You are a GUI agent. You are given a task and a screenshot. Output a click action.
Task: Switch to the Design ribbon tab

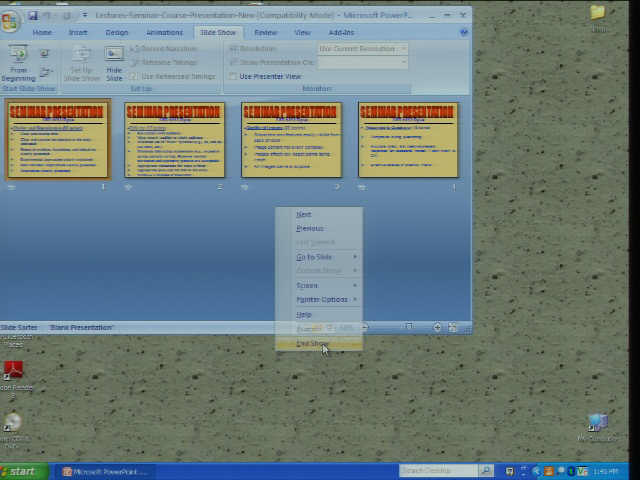tap(117, 33)
